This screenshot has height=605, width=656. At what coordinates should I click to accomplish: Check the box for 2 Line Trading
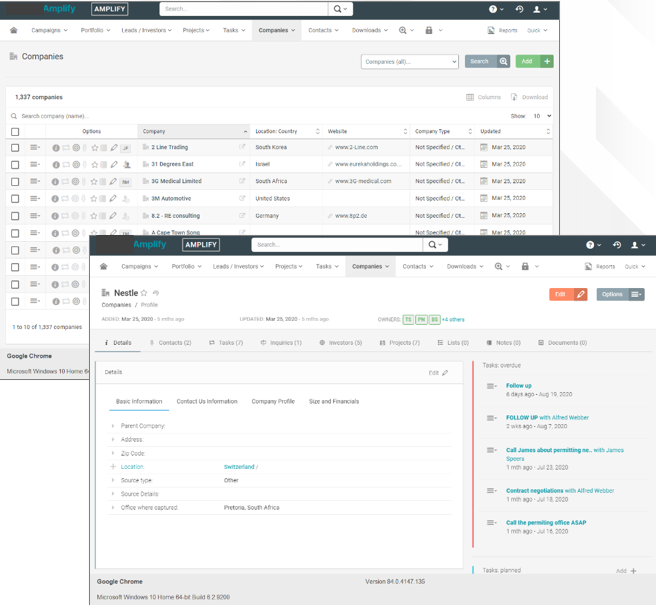(x=15, y=148)
